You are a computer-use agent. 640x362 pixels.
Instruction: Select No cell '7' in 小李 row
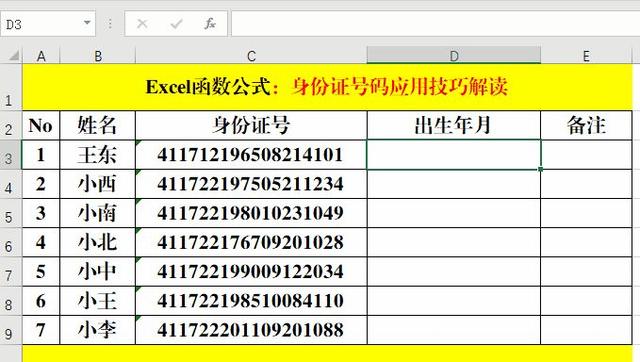41,331
